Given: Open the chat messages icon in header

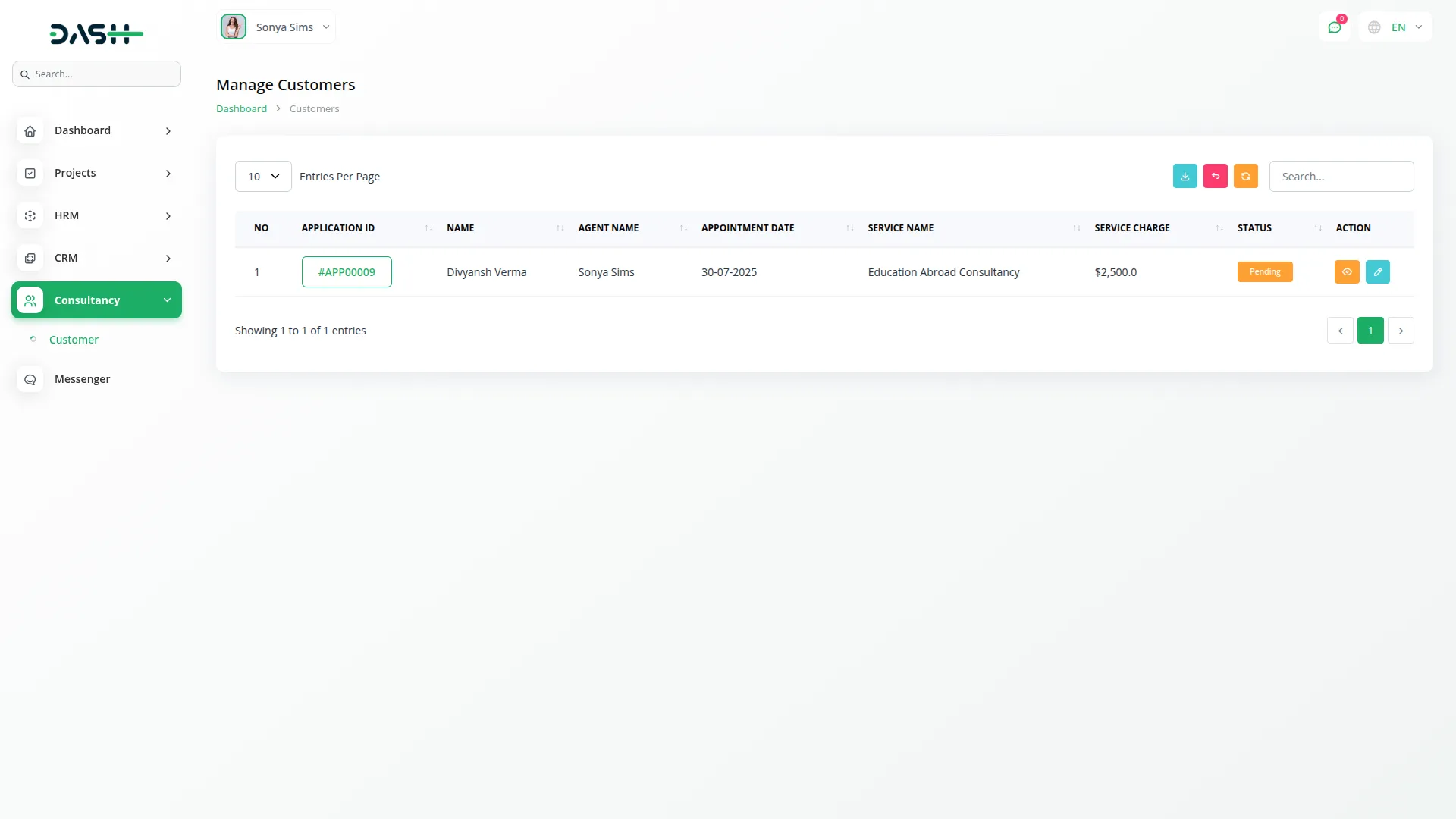Looking at the screenshot, I should click(1334, 27).
